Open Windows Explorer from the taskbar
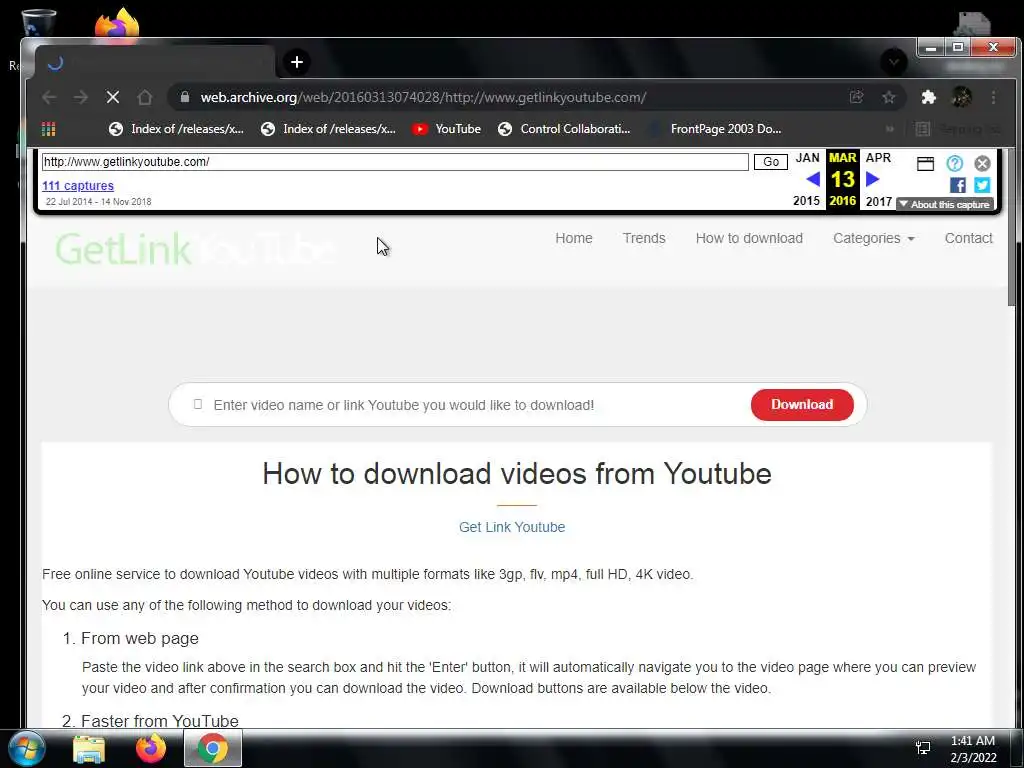 [89, 749]
